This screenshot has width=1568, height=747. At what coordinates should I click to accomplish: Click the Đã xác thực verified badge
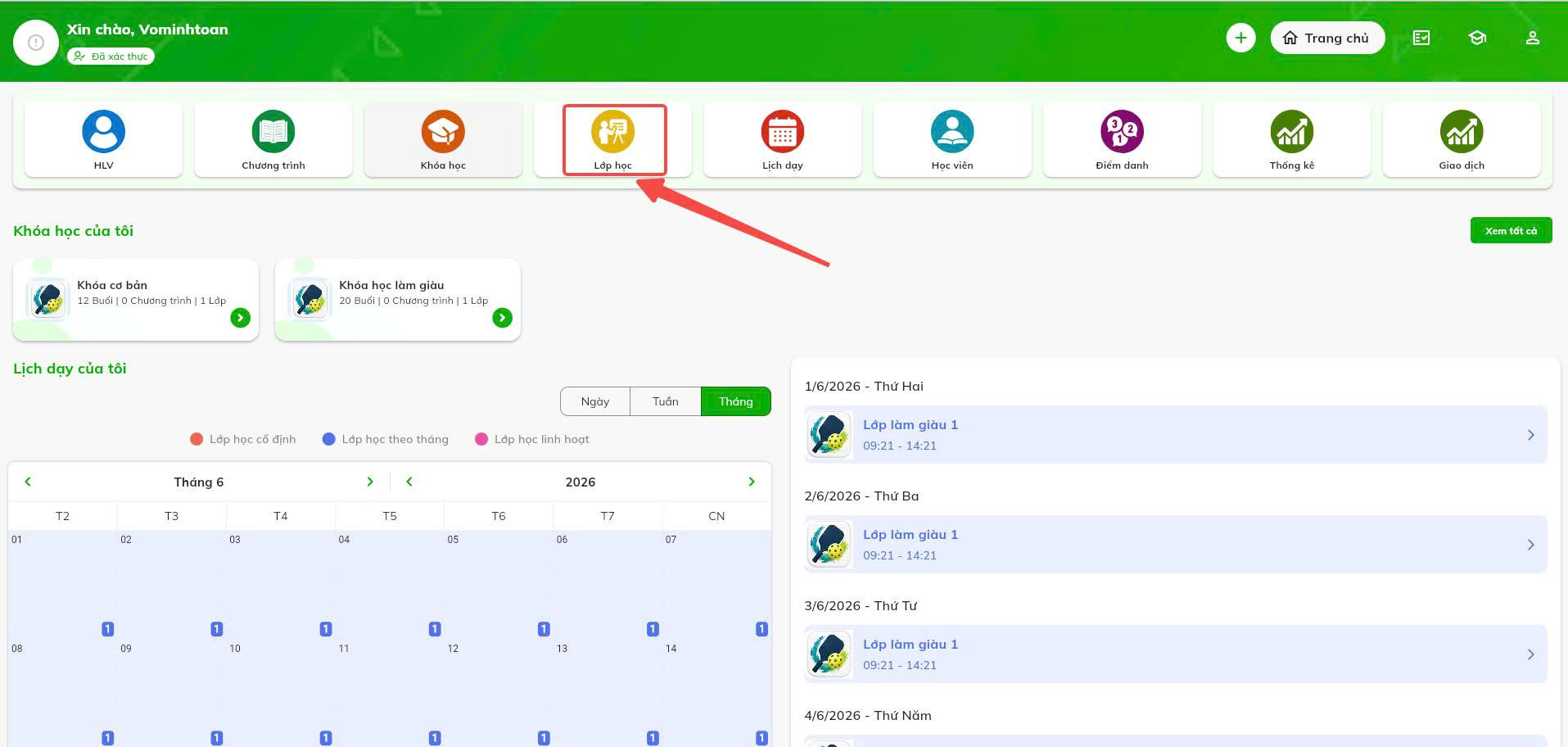[x=111, y=57]
